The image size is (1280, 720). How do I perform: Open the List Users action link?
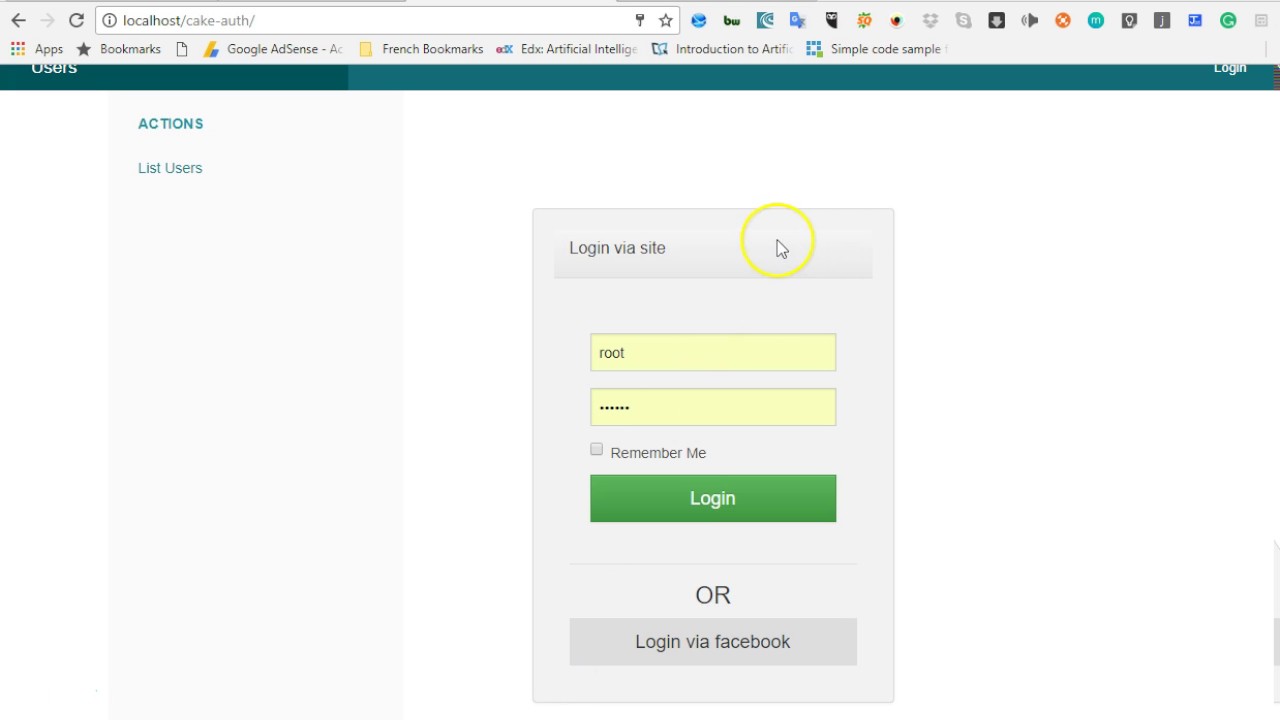click(x=170, y=168)
